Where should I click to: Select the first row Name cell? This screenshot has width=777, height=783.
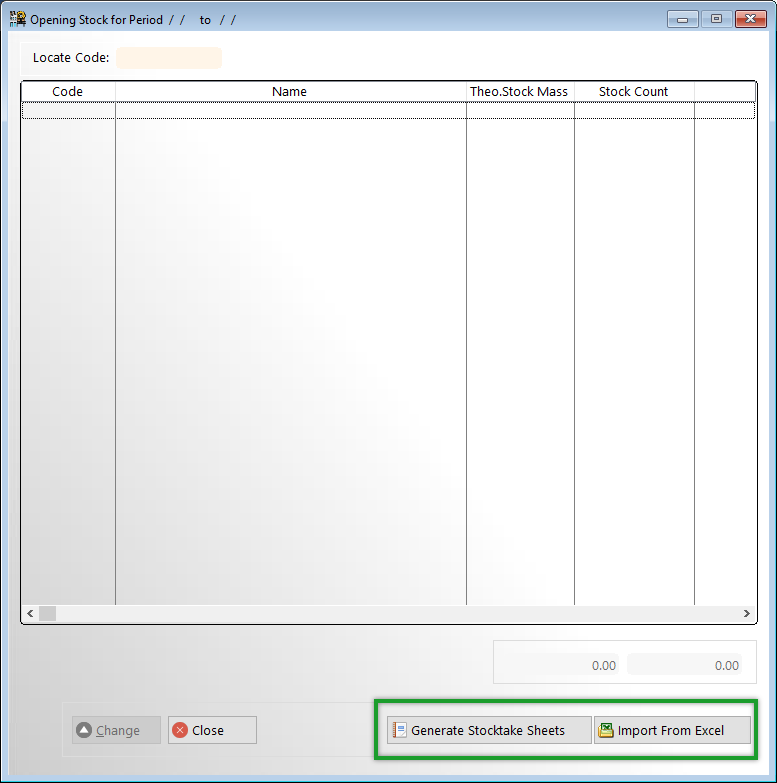(291, 110)
